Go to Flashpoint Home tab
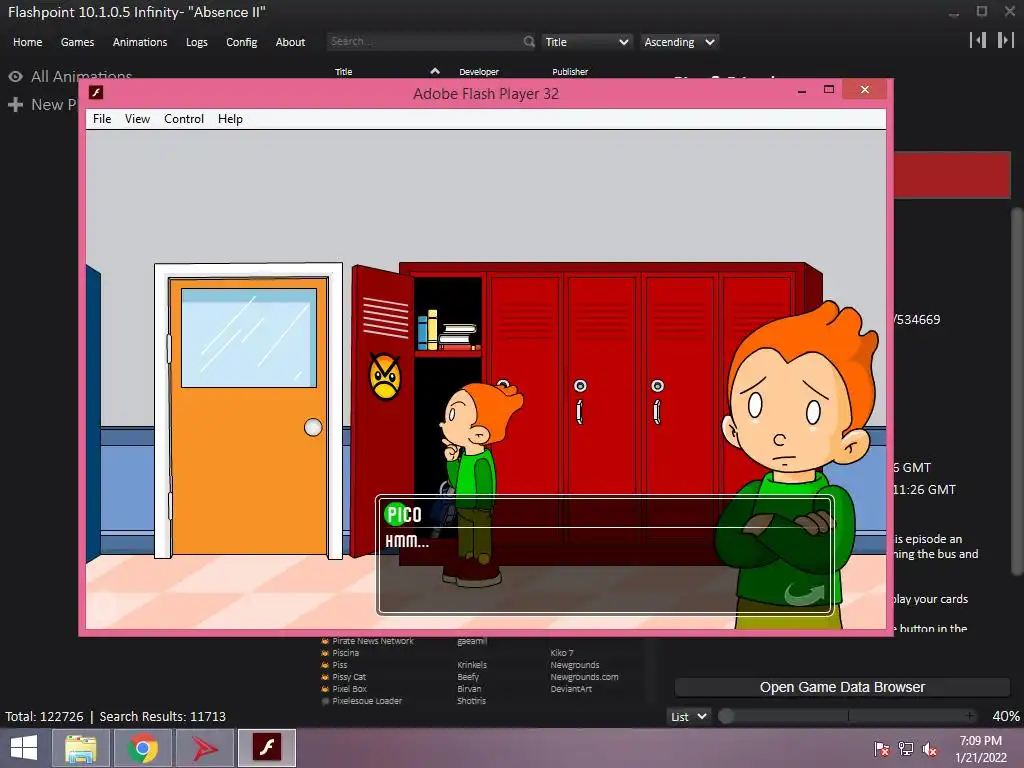The image size is (1024, 768). coord(27,42)
